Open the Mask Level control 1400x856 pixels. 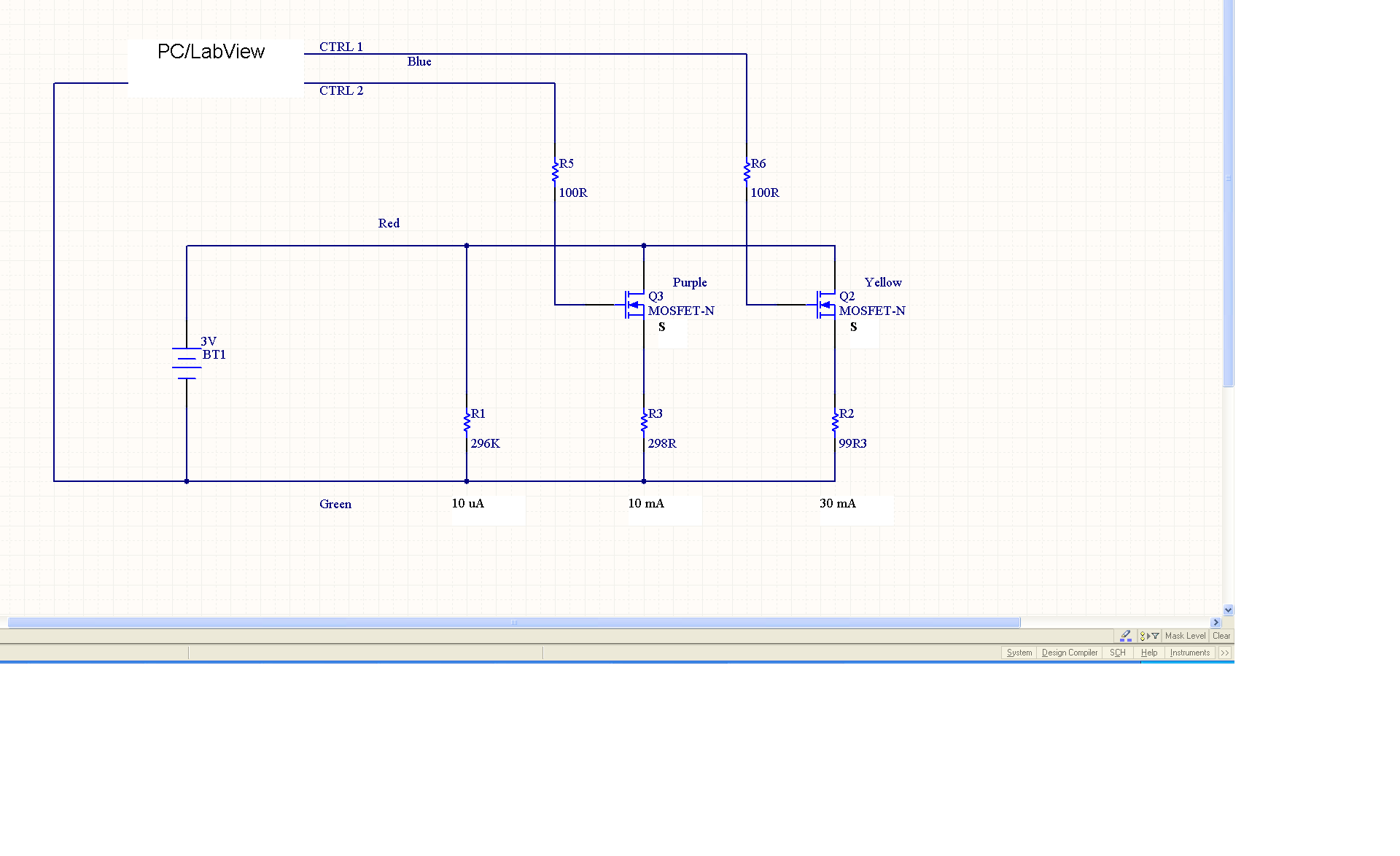point(1185,636)
